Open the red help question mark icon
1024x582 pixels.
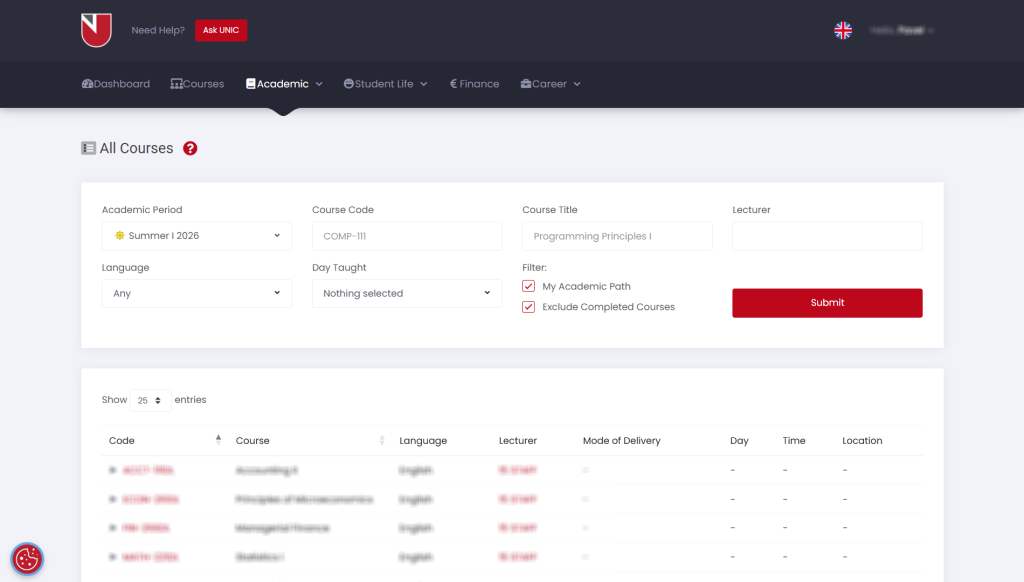190,148
